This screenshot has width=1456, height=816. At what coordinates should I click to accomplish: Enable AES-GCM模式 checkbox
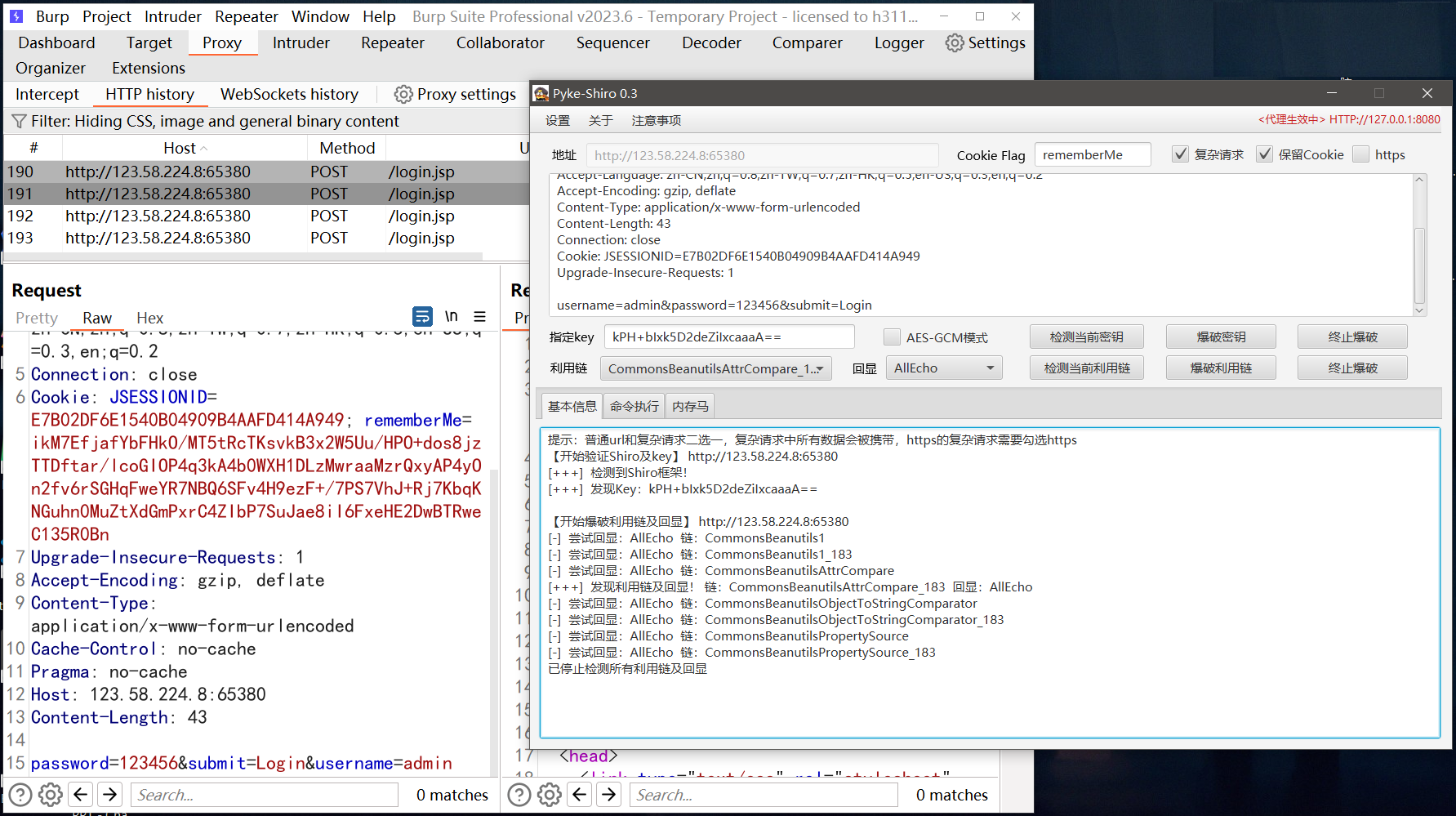point(892,337)
